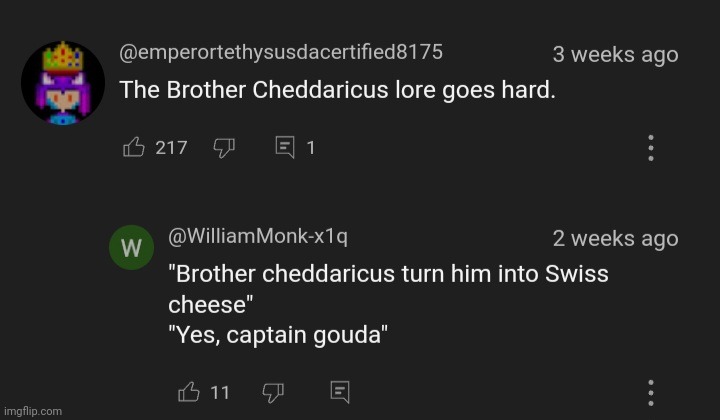Click the '3 weeks ago' timestamp
The width and height of the screenshot is (720, 420).
click(615, 55)
